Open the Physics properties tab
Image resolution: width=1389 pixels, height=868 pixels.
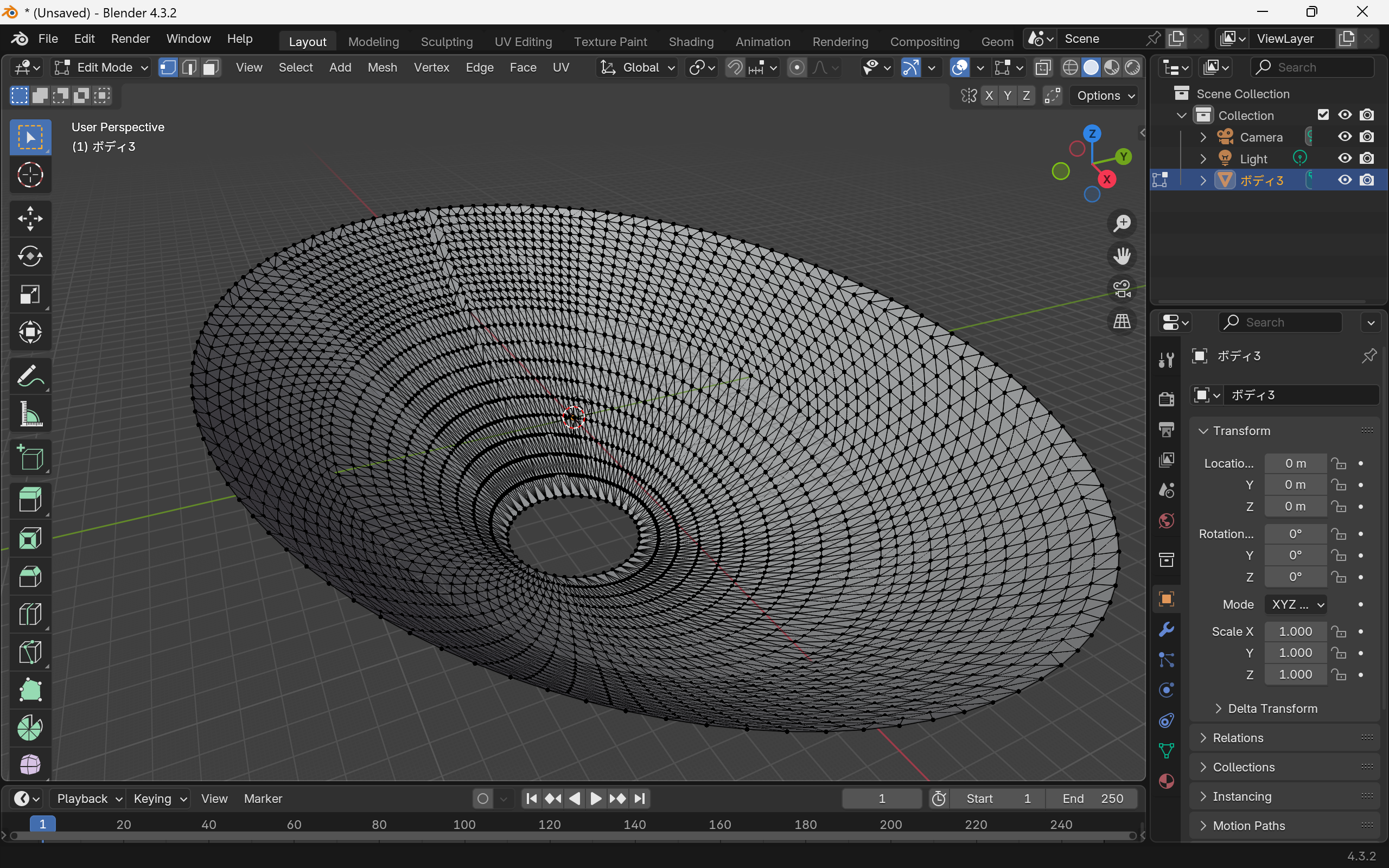pyautogui.click(x=1167, y=690)
